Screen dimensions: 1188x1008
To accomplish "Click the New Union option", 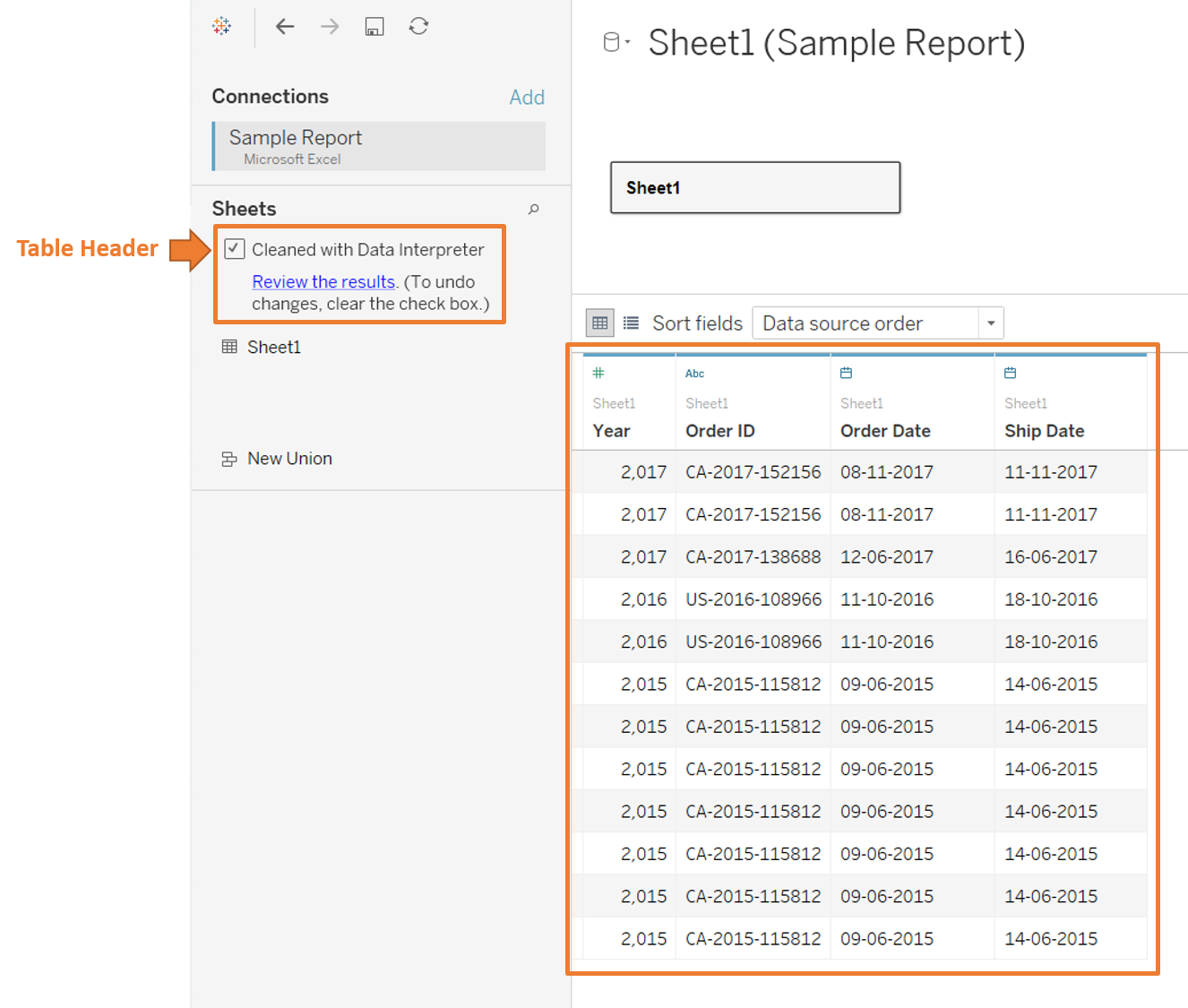I will coord(289,459).
